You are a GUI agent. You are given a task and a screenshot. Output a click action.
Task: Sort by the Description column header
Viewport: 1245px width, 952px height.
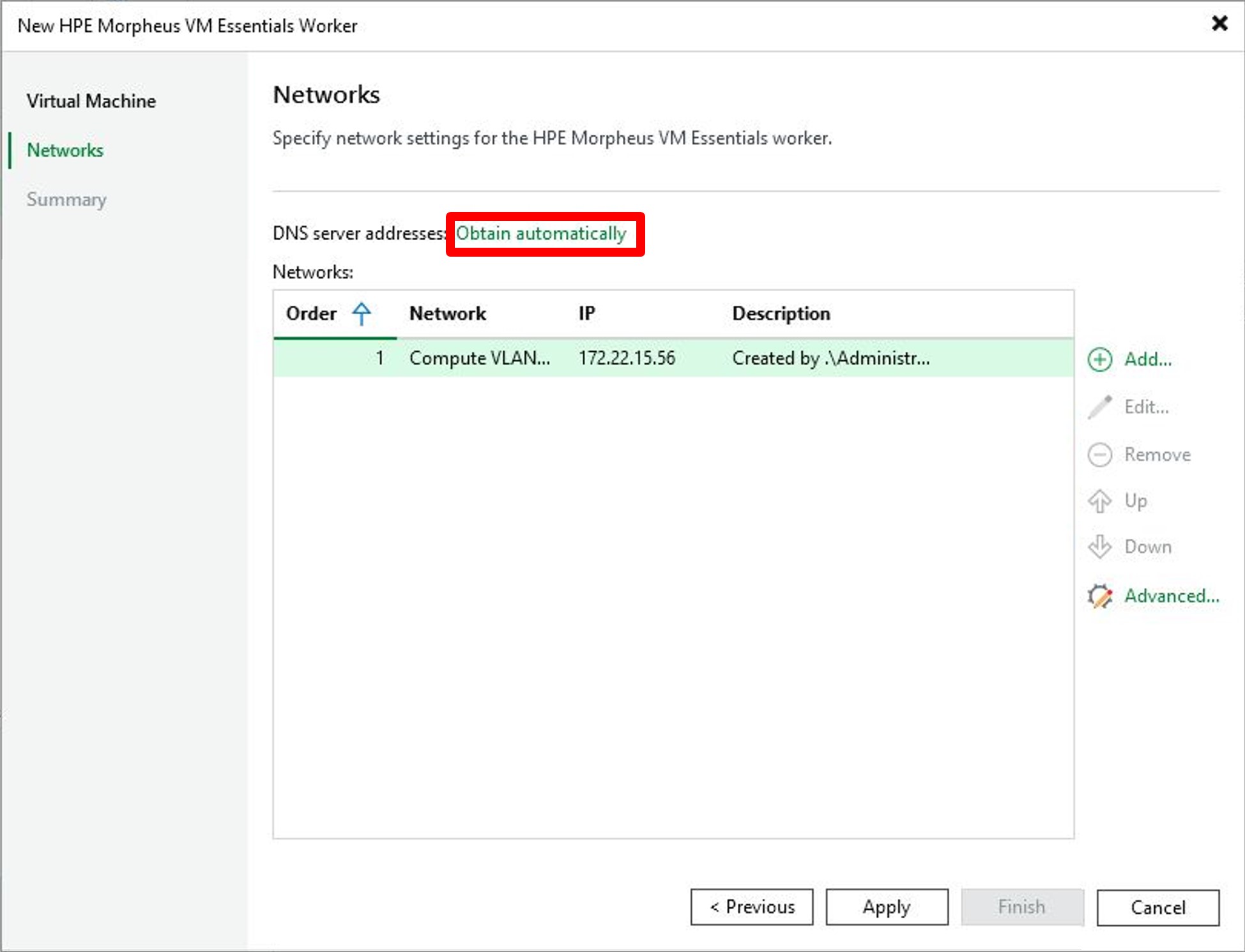pos(781,314)
